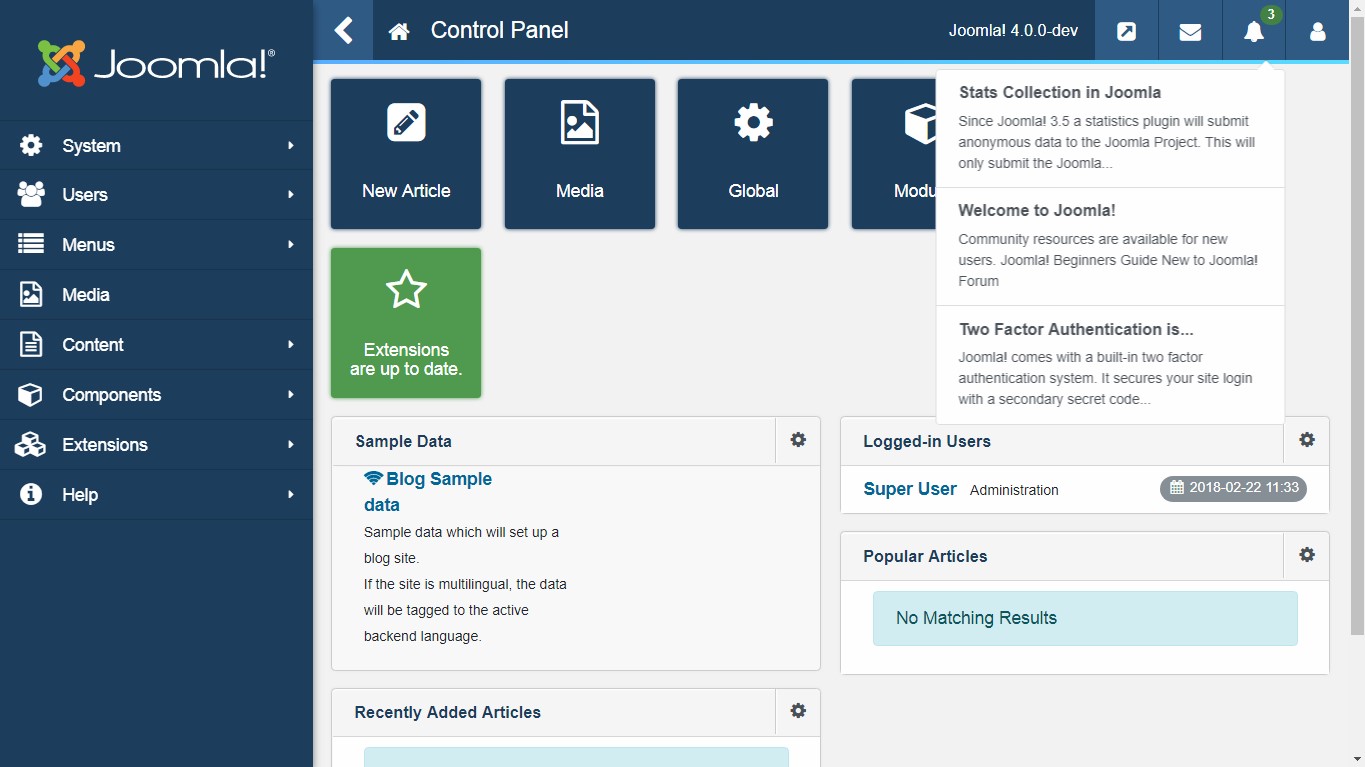The height and width of the screenshot is (767, 1365).
Task: Click the Menus list icon in sidebar
Action: coord(31,244)
